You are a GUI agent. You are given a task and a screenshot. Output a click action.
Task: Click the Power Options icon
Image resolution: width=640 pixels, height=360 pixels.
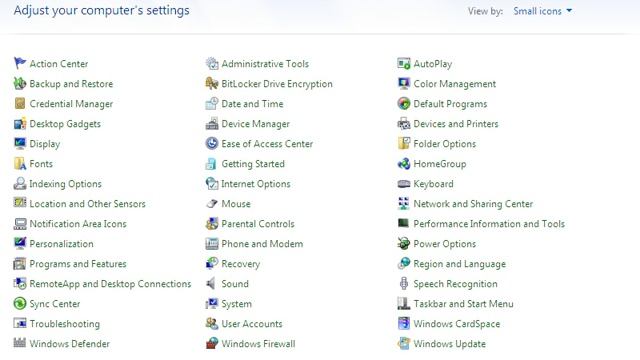tap(404, 243)
